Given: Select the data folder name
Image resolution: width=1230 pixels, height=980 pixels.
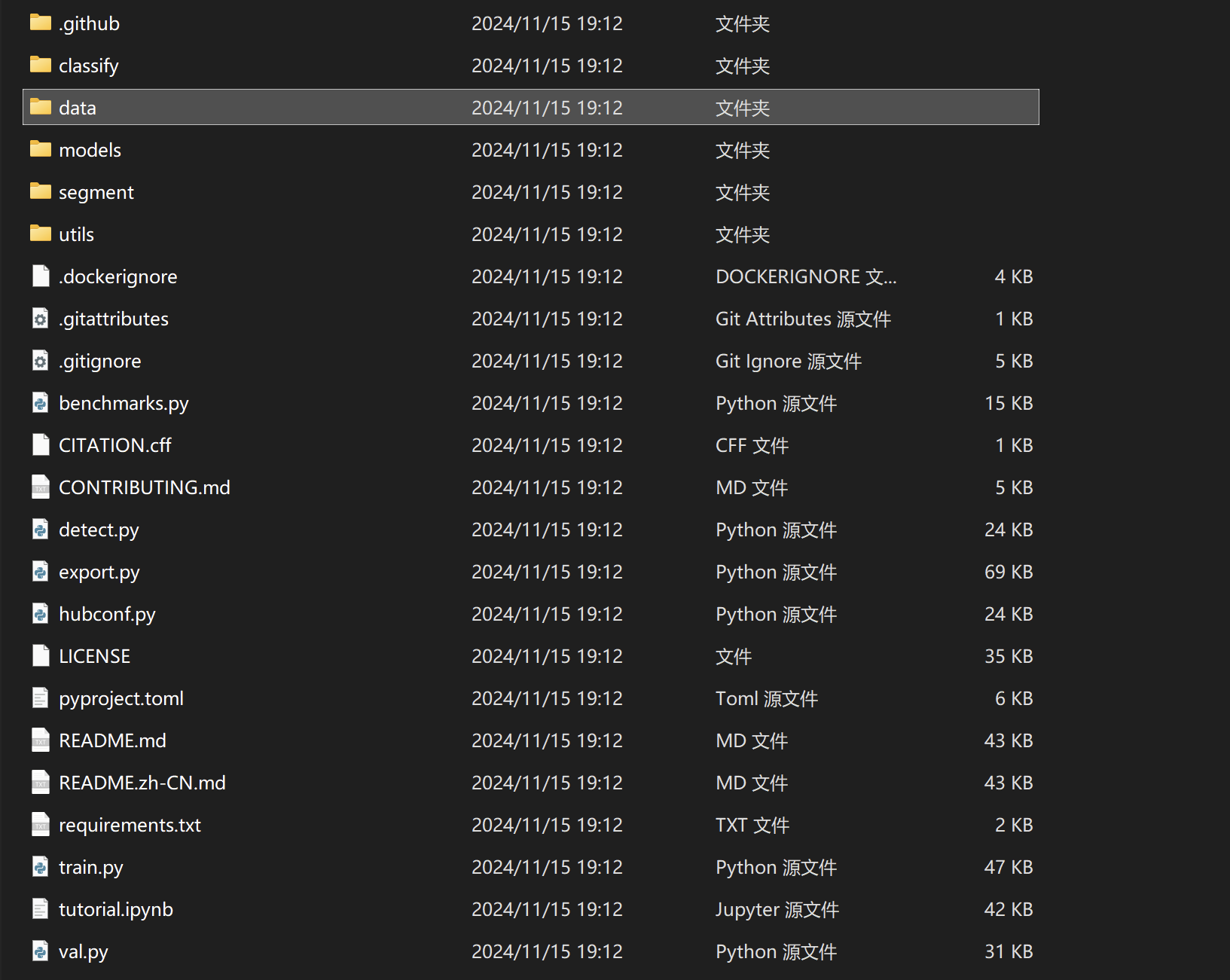Looking at the screenshot, I should pos(78,108).
